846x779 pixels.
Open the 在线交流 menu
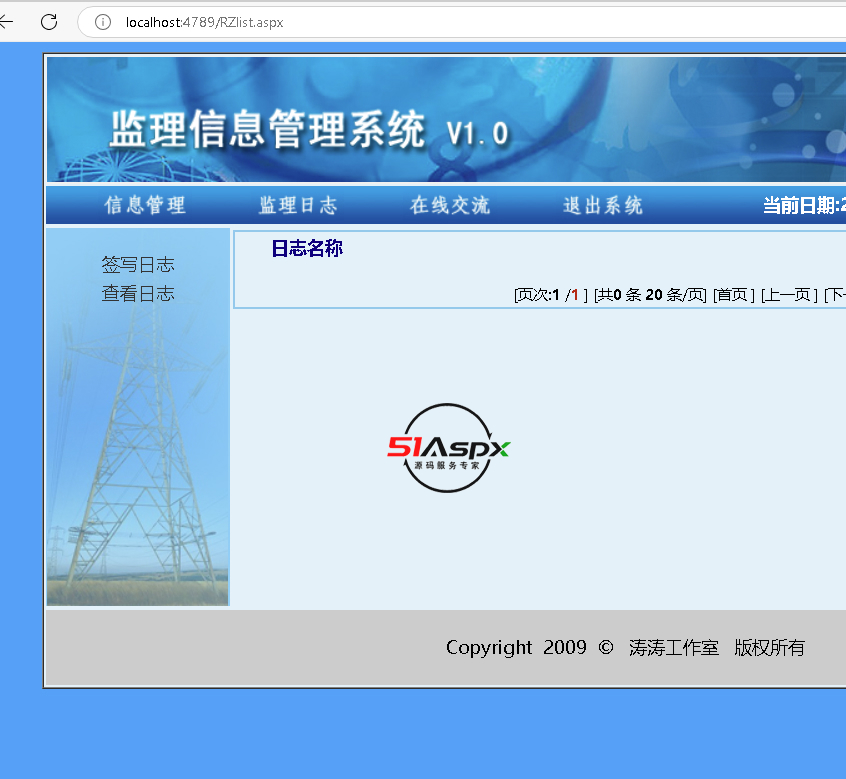tap(450, 206)
